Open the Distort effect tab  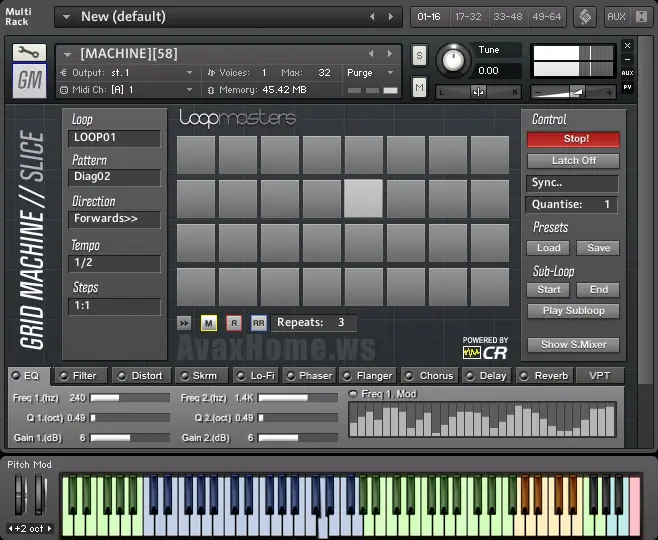[x=142, y=376]
